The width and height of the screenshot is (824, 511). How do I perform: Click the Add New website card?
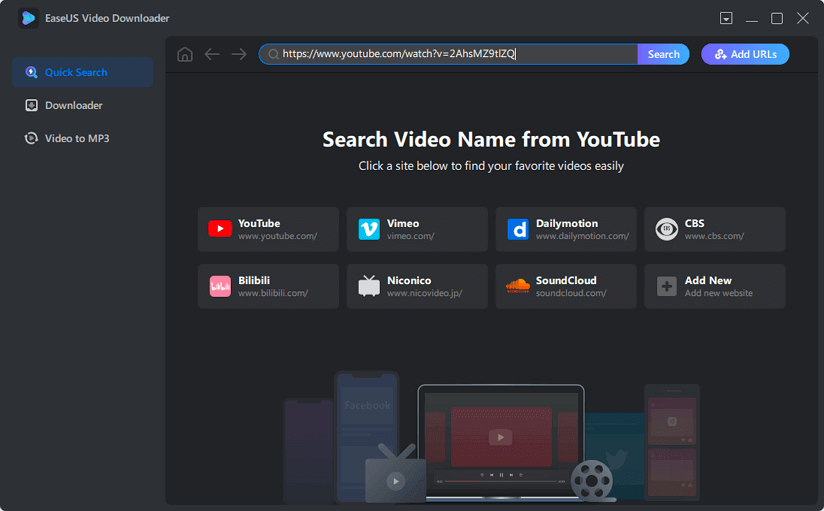tap(715, 287)
